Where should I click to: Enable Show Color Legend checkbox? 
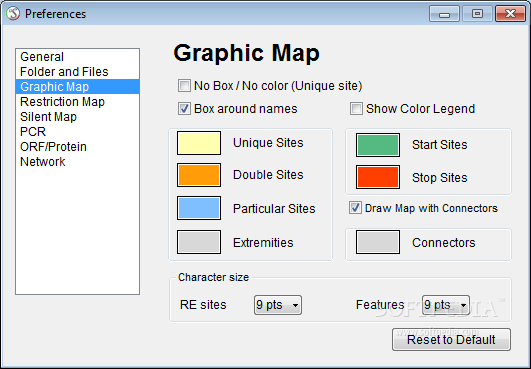pos(356,109)
